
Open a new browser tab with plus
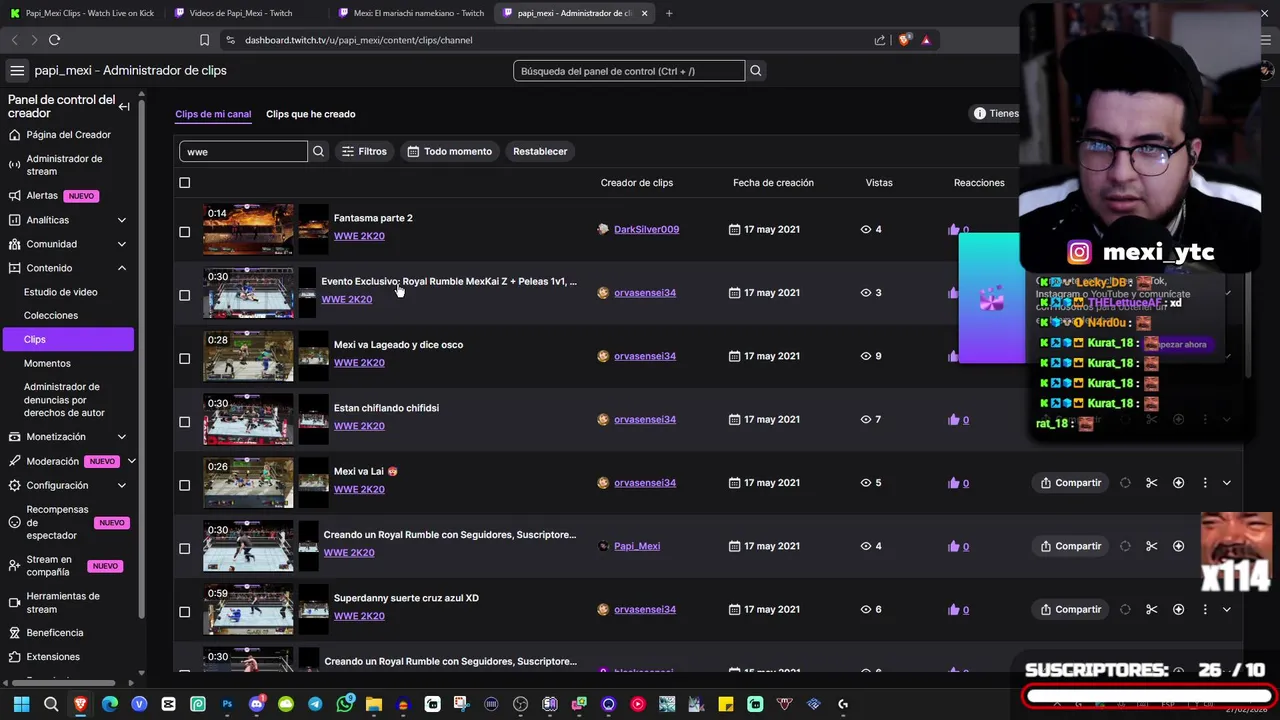[x=669, y=13]
